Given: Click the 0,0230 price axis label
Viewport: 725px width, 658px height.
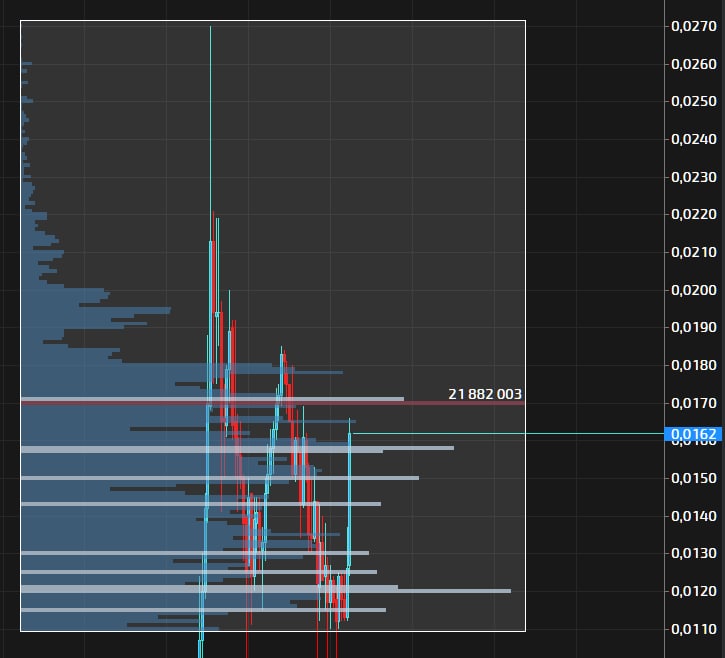Looking at the screenshot, I should pyautogui.click(x=694, y=177).
